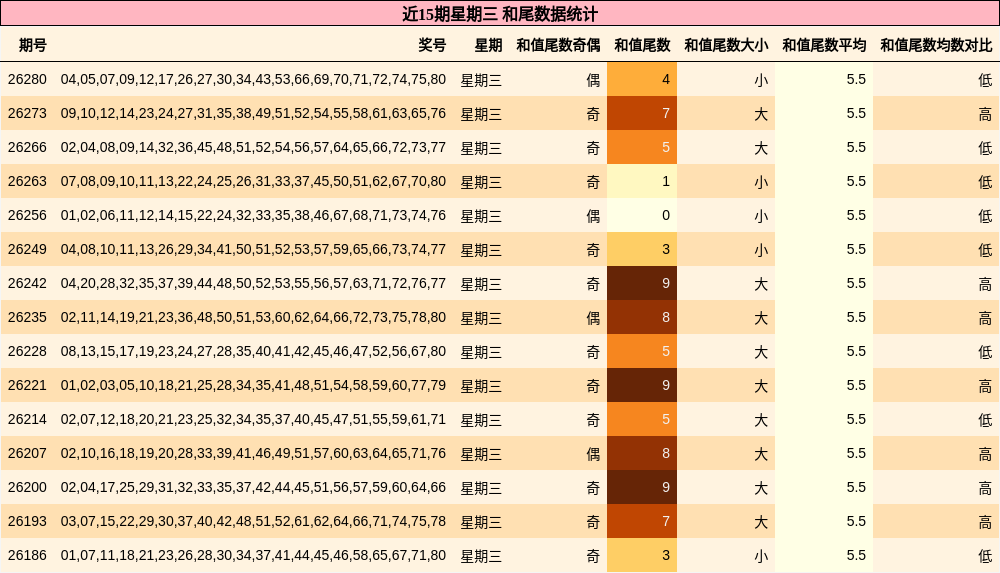
Task: Select period number 26273
Action: 27,114
